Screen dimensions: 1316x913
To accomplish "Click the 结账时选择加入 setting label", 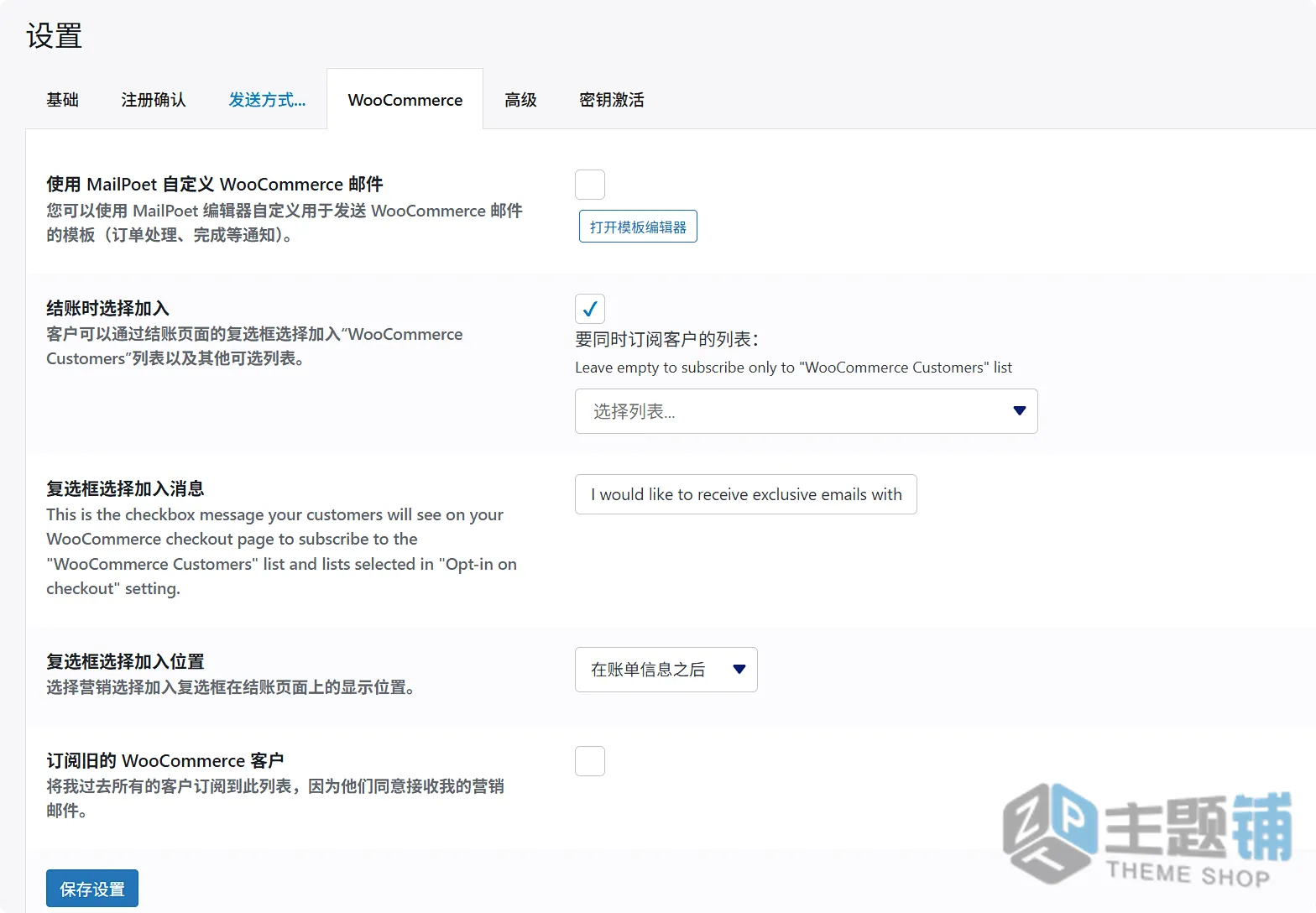I will (x=107, y=308).
